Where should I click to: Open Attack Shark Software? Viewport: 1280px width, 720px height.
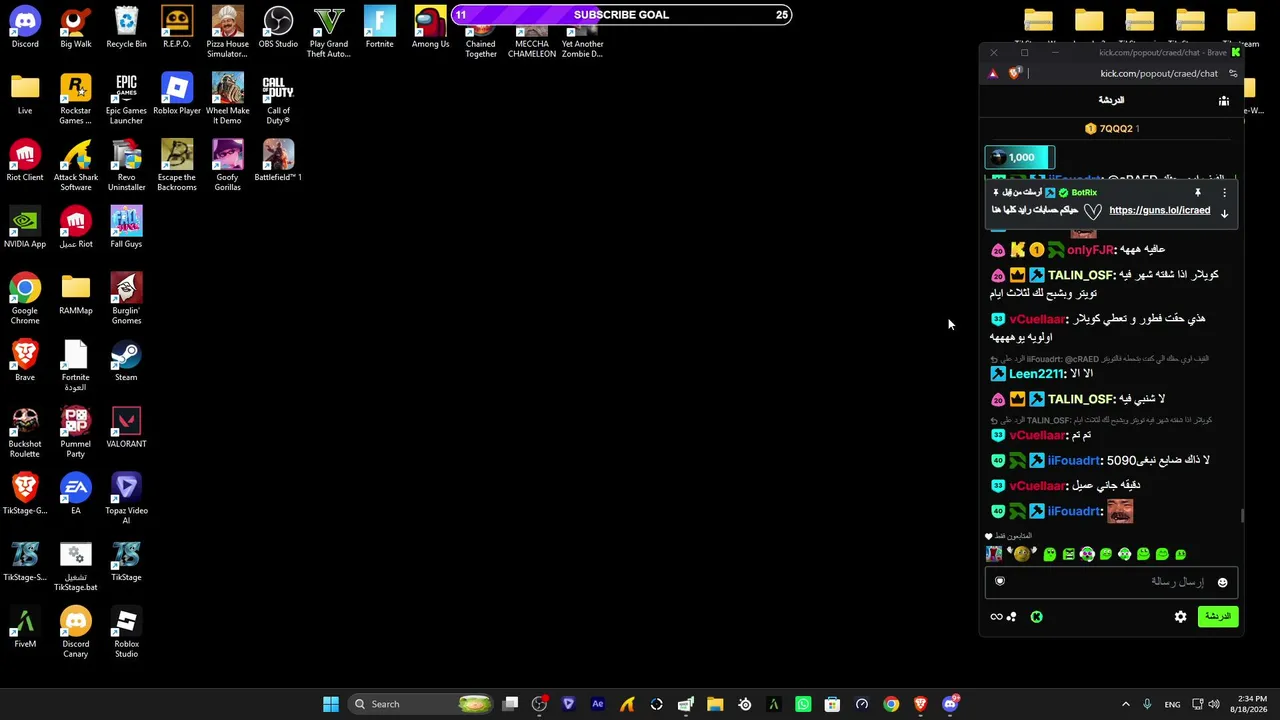(x=76, y=165)
